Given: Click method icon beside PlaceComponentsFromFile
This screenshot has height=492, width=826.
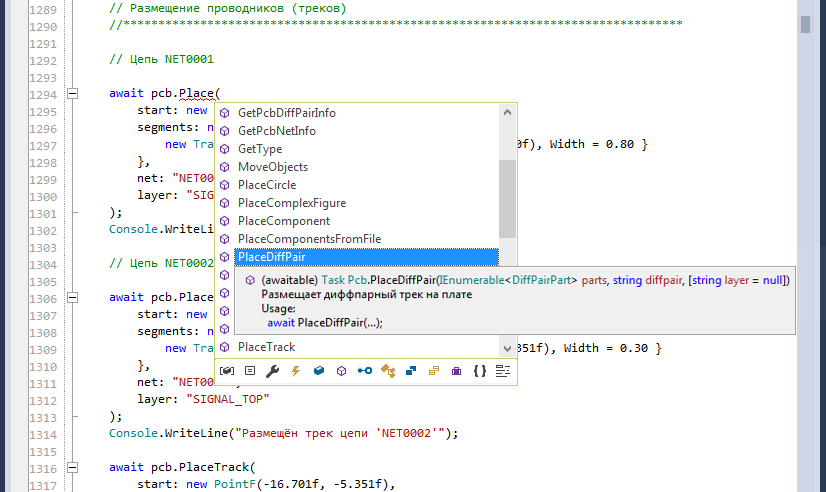Looking at the screenshot, I should (225, 239).
